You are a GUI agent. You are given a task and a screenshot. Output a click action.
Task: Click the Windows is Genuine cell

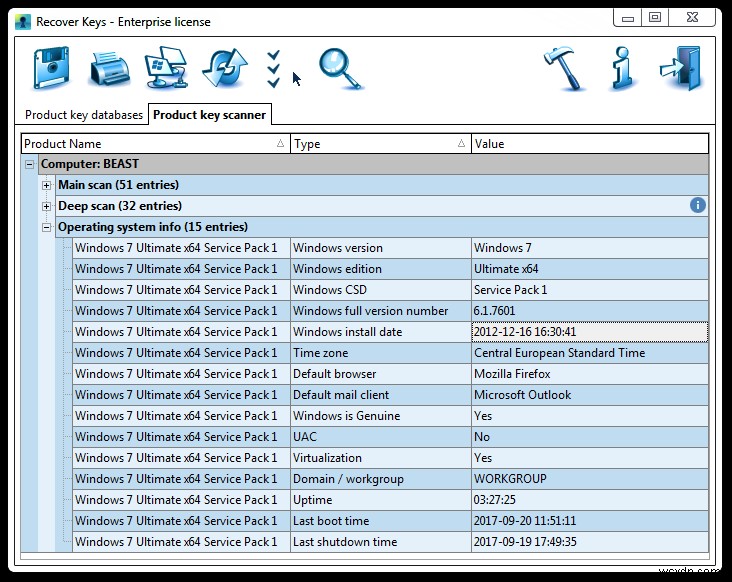[x=380, y=416]
